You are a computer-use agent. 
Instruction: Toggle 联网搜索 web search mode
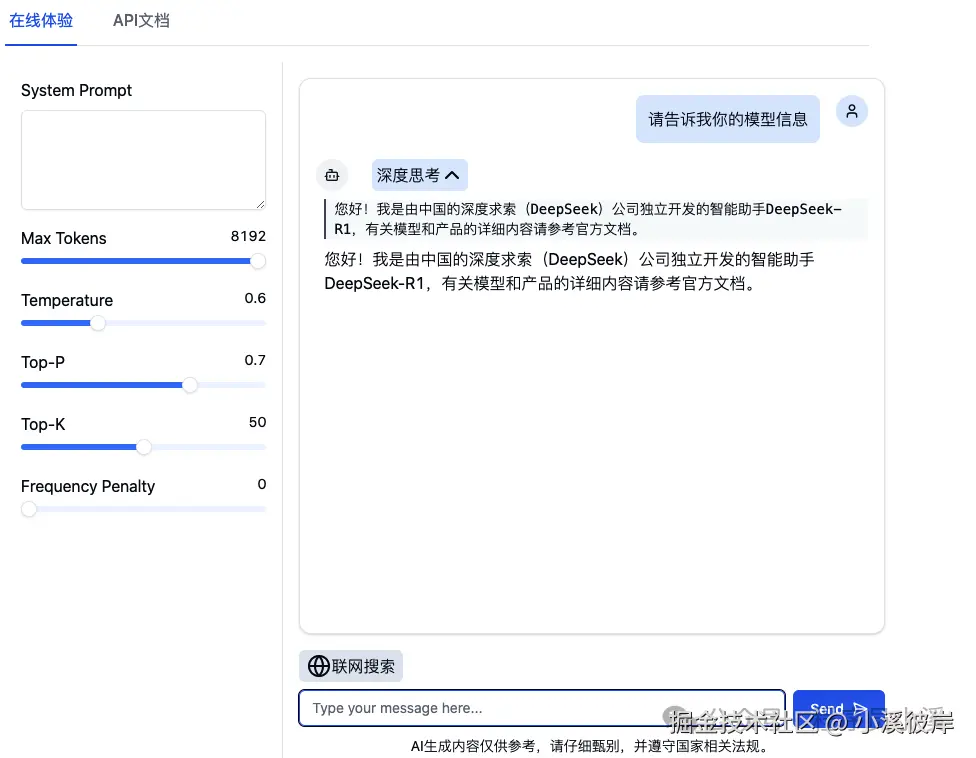click(350, 665)
